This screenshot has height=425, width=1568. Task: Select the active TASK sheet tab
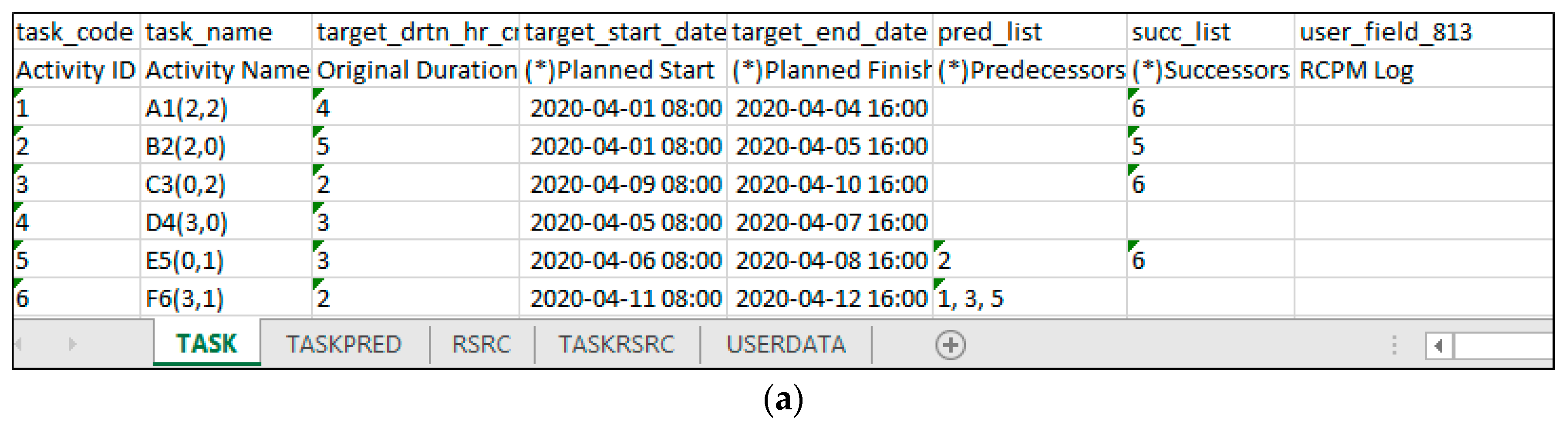pos(206,344)
